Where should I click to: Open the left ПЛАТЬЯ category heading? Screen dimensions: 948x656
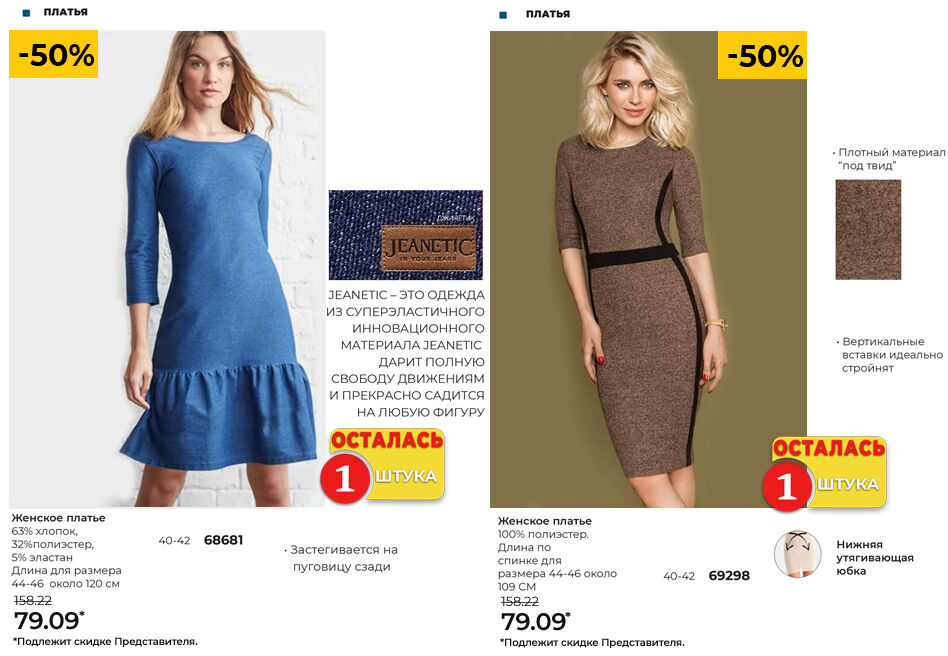(65, 12)
